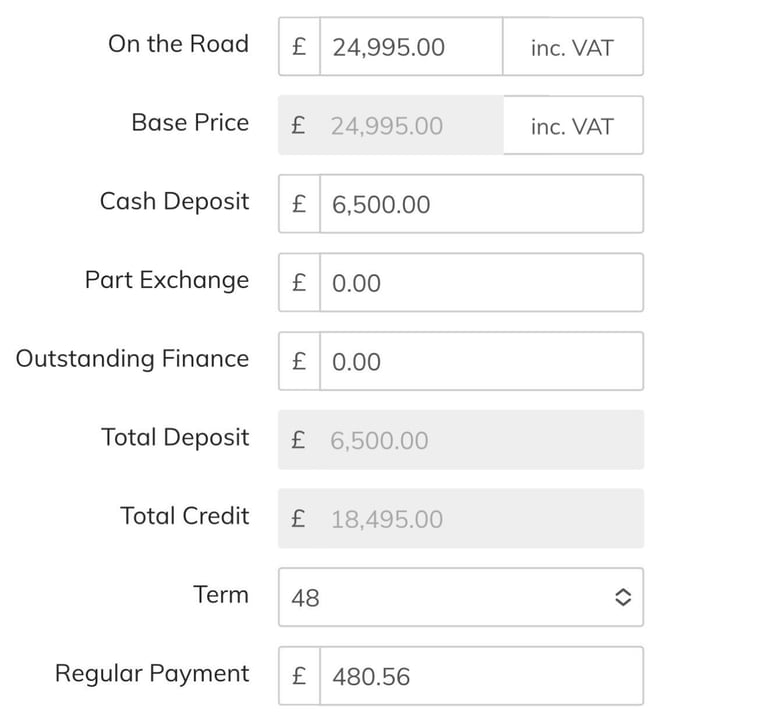
Task: Click the Term dropdown arrows icon
Action: pyautogui.click(x=622, y=598)
